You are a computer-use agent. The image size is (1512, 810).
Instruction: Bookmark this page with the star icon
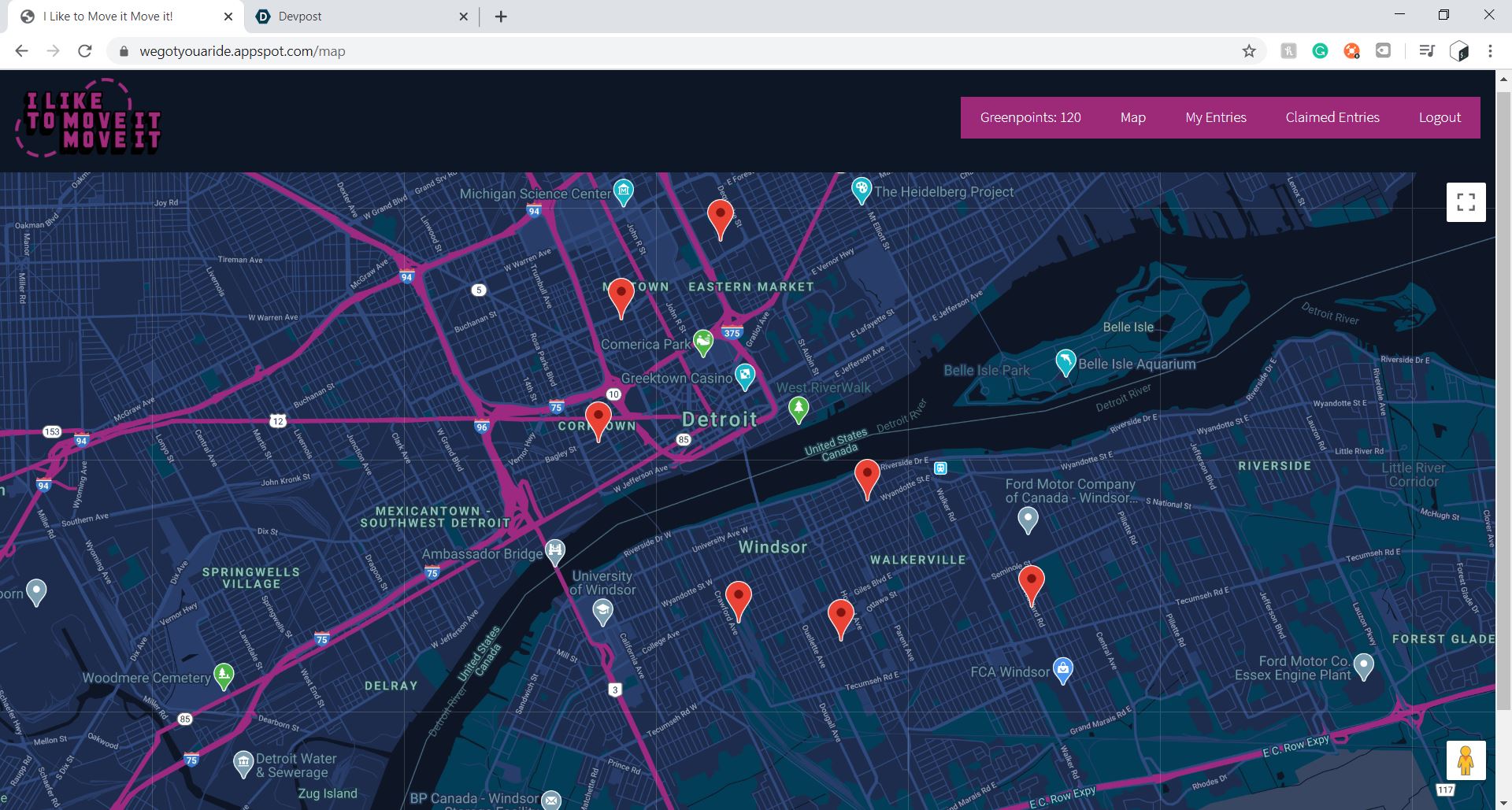pos(1249,51)
